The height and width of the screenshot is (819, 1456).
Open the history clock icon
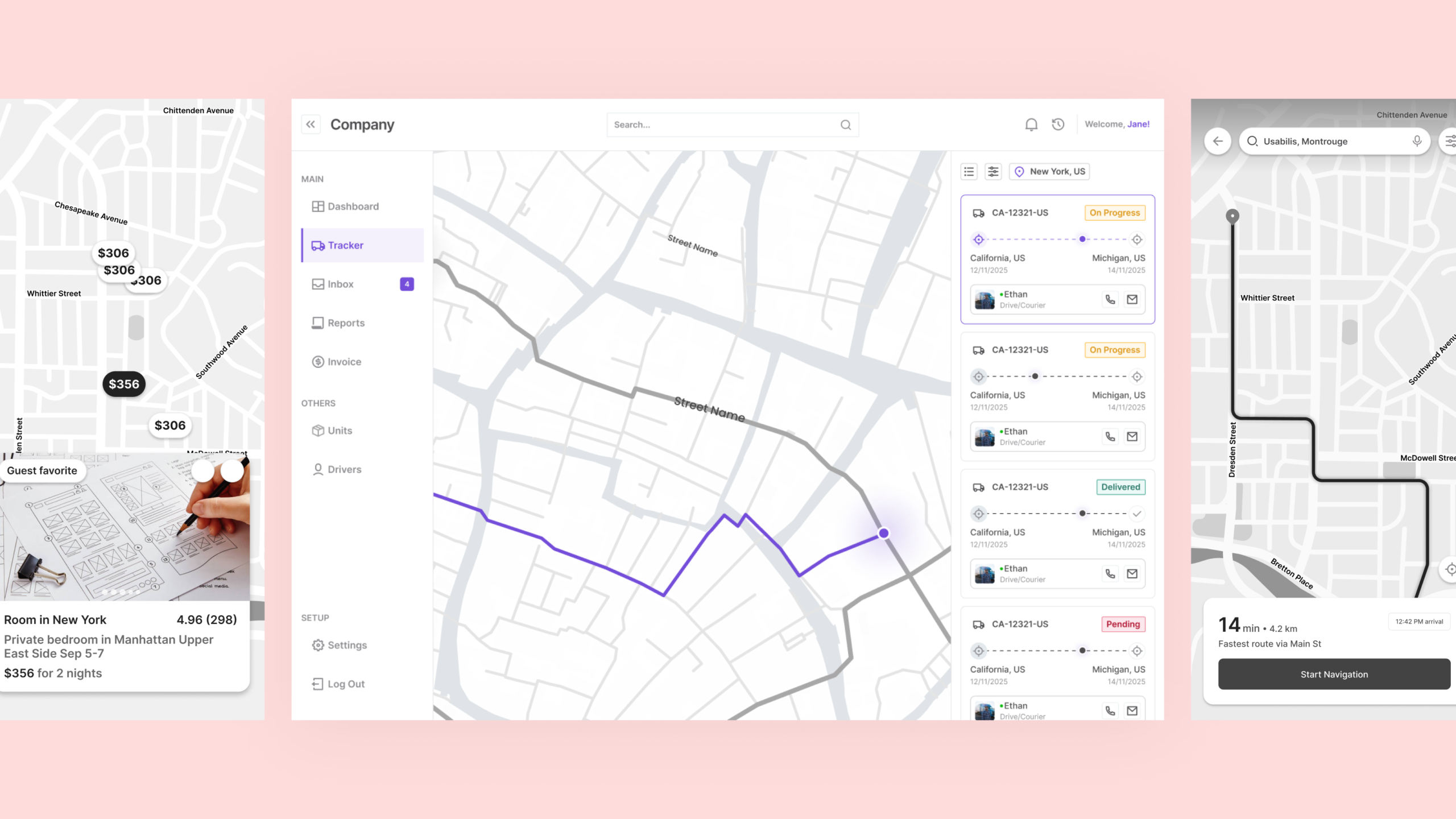point(1057,124)
